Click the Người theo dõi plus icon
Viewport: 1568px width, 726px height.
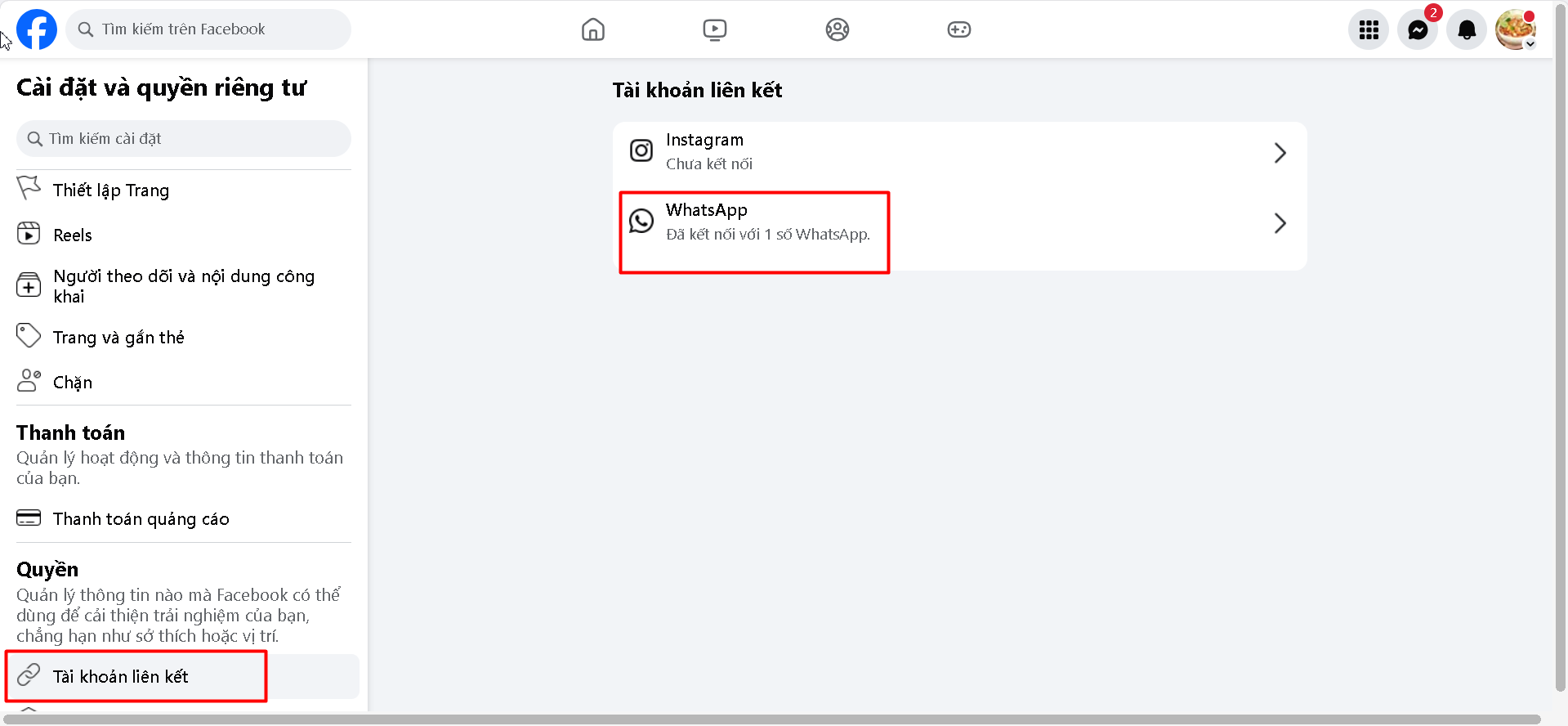click(29, 285)
